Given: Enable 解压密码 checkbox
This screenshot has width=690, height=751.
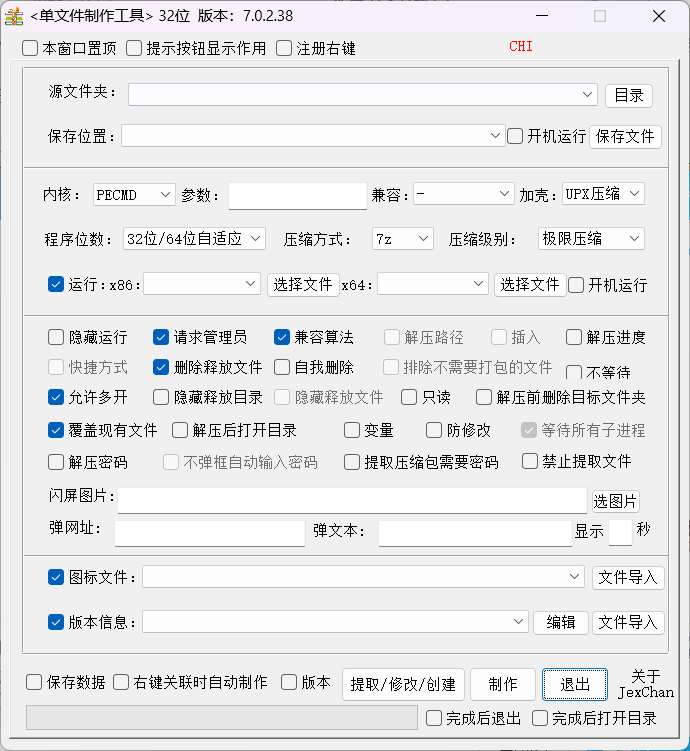Looking at the screenshot, I should coord(56,462).
